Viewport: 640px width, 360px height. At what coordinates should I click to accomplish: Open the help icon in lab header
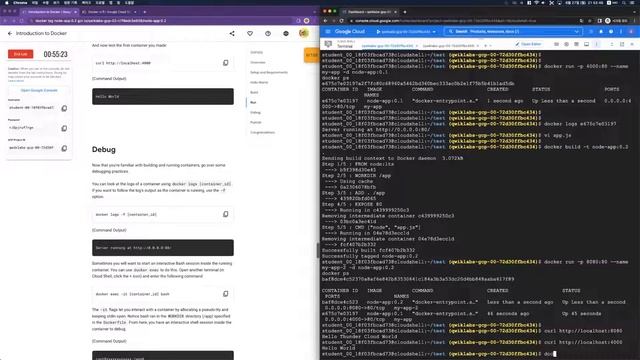[x=268, y=33]
